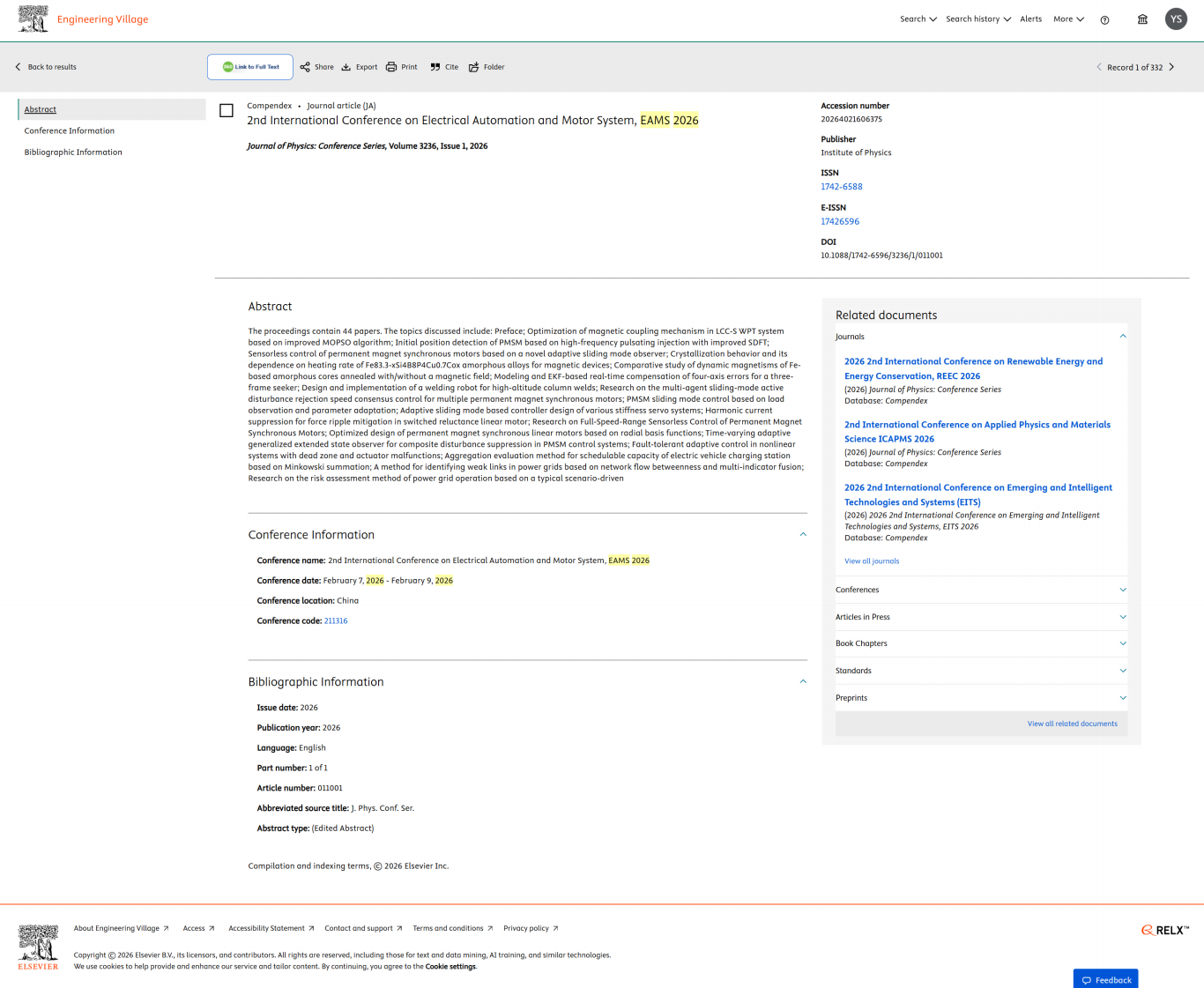Open View all journals link
The height and width of the screenshot is (988, 1204).
[x=872, y=561]
